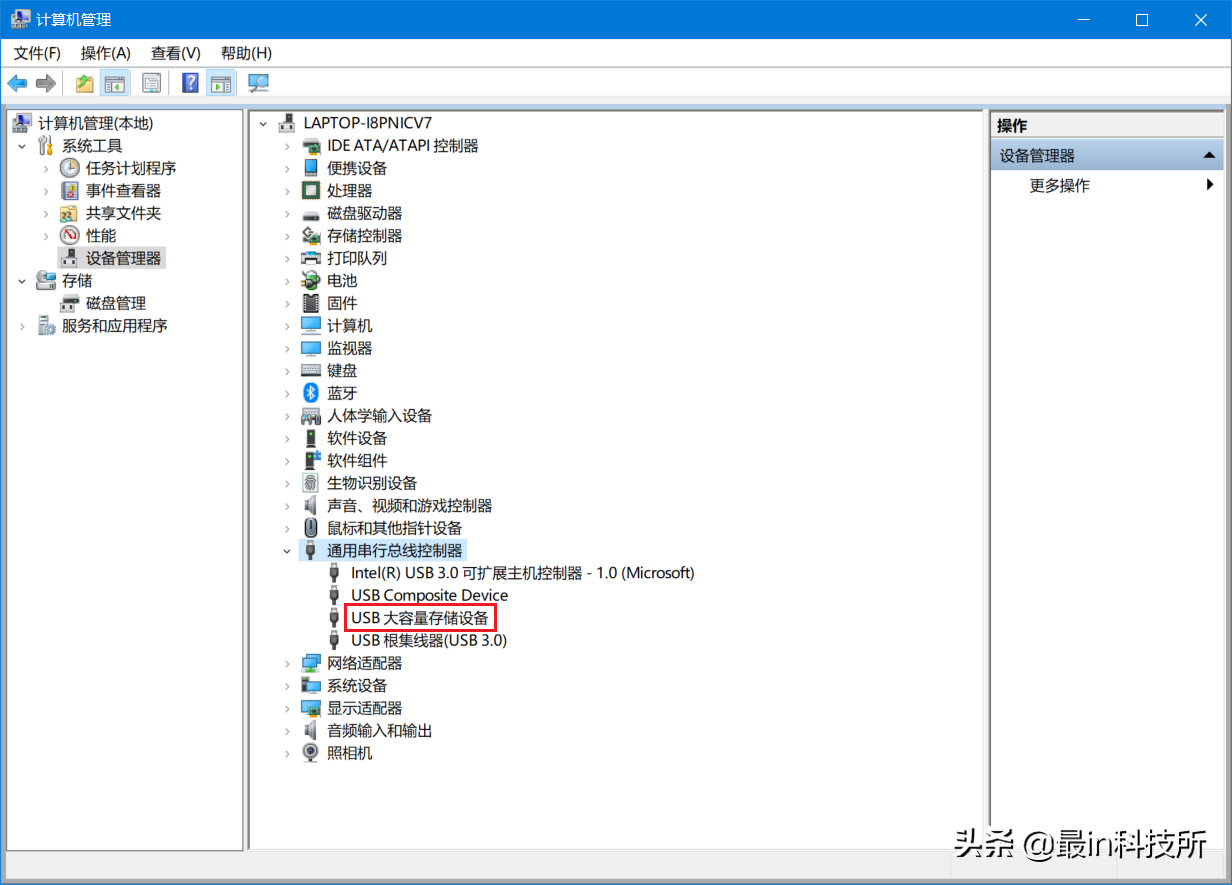The height and width of the screenshot is (885, 1232).
Task: Select 固件 category label
Action: point(342,303)
